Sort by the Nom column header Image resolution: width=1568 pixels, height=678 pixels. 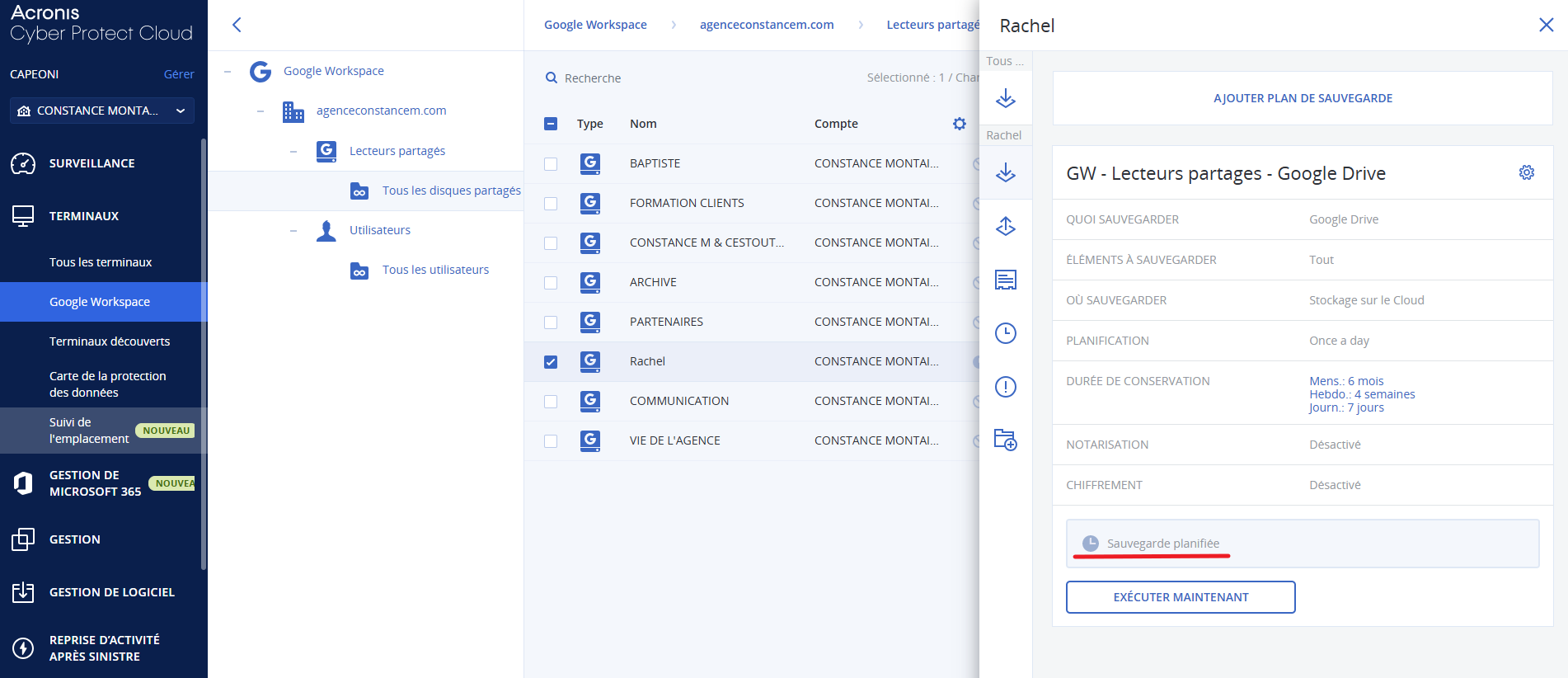[643, 124]
